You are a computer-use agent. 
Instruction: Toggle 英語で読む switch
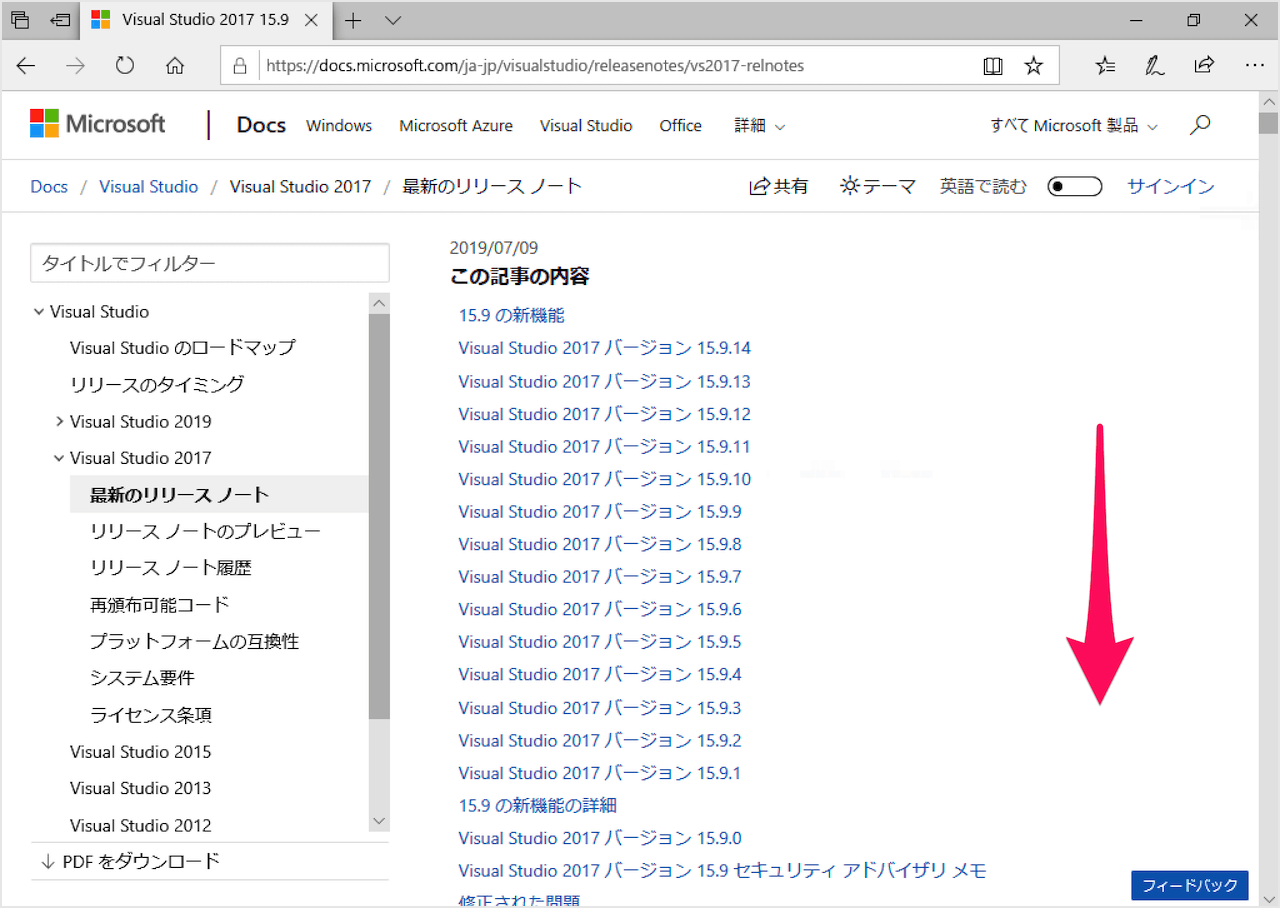pyautogui.click(x=1074, y=187)
